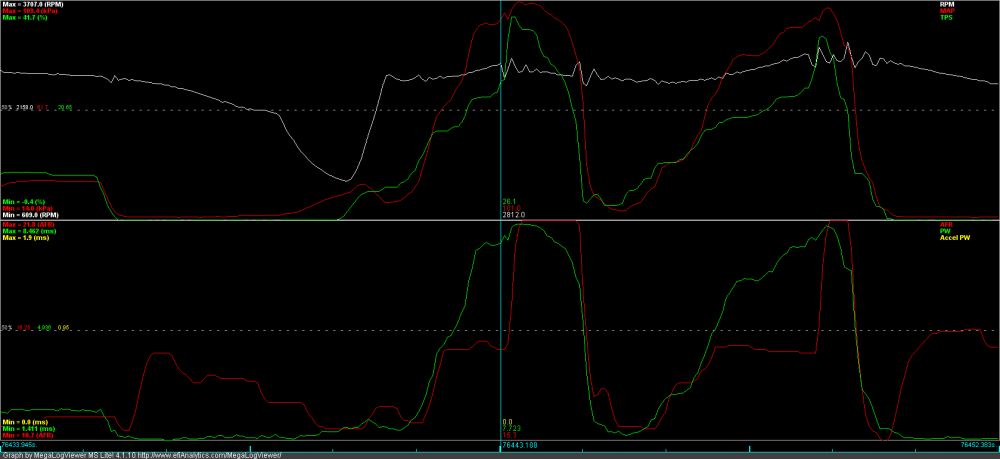This screenshot has width=1000, height=459.
Task: Click the Accel PW legend label
Action: coord(955,237)
